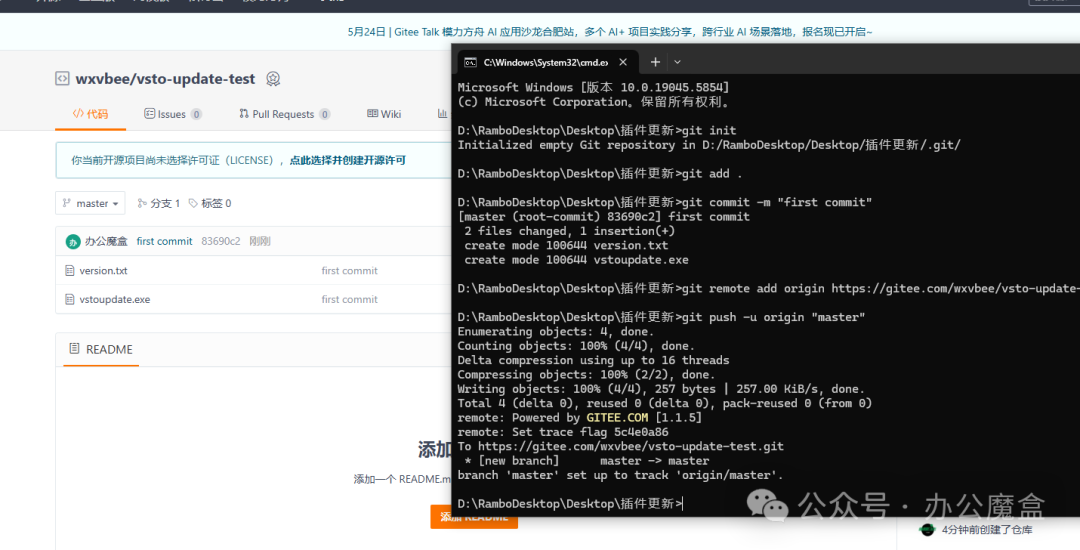Viewport: 1080px width, 550px height.
Task: Click the cmd icon on the terminal tab
Action: pyautogui.click(x=470, y=62)
